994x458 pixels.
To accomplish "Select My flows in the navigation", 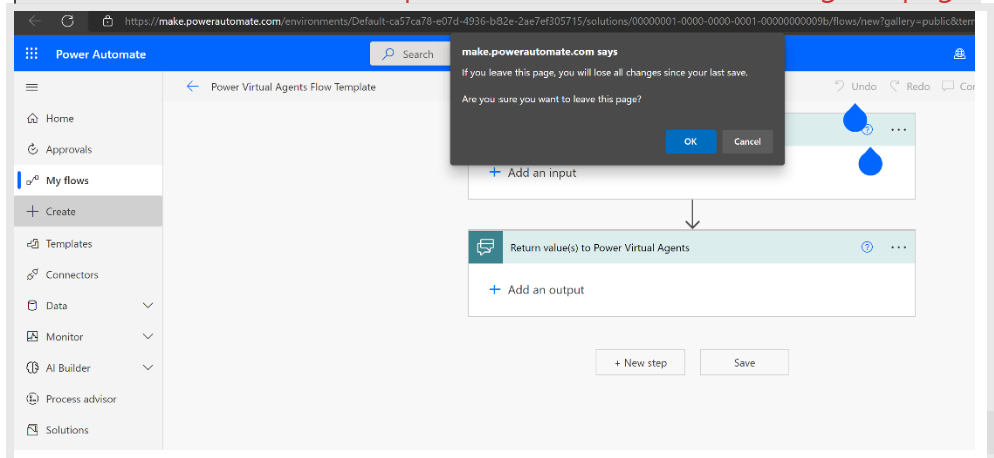I will pyautogui.click(x=88, y=181).
